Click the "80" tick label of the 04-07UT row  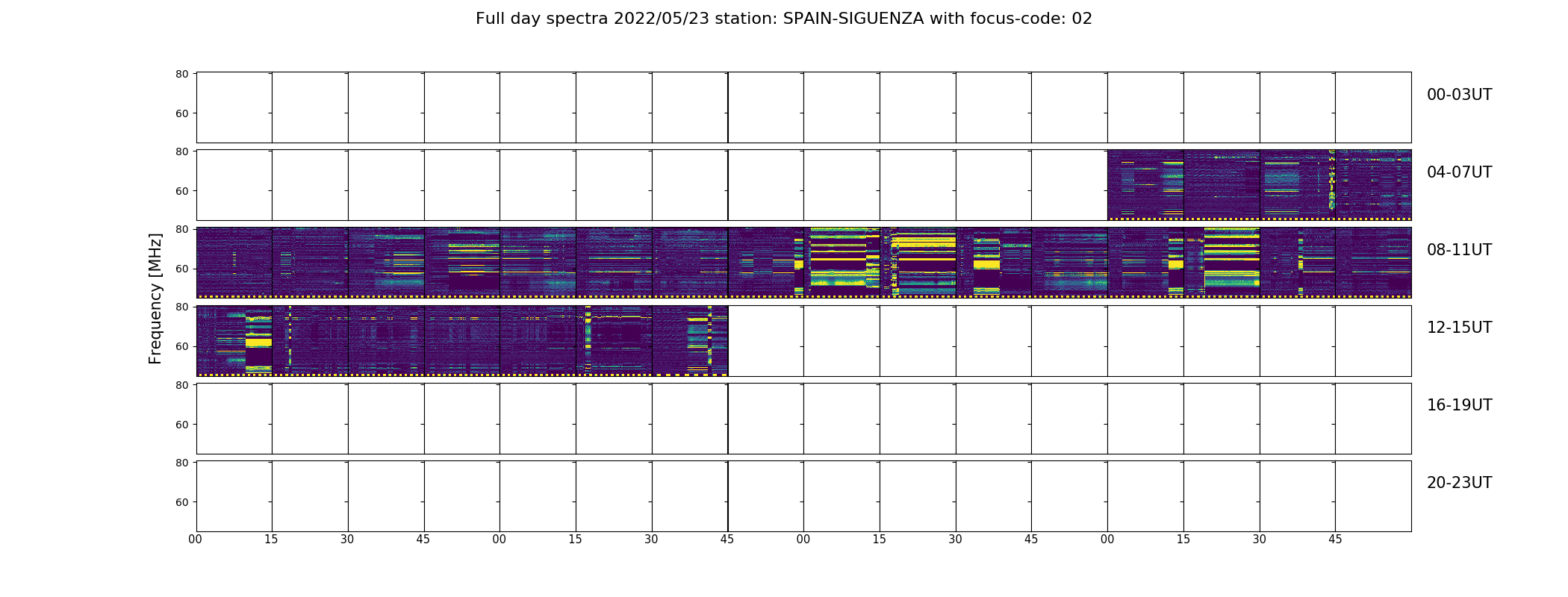pyautogui.click(x=181, y=151)
